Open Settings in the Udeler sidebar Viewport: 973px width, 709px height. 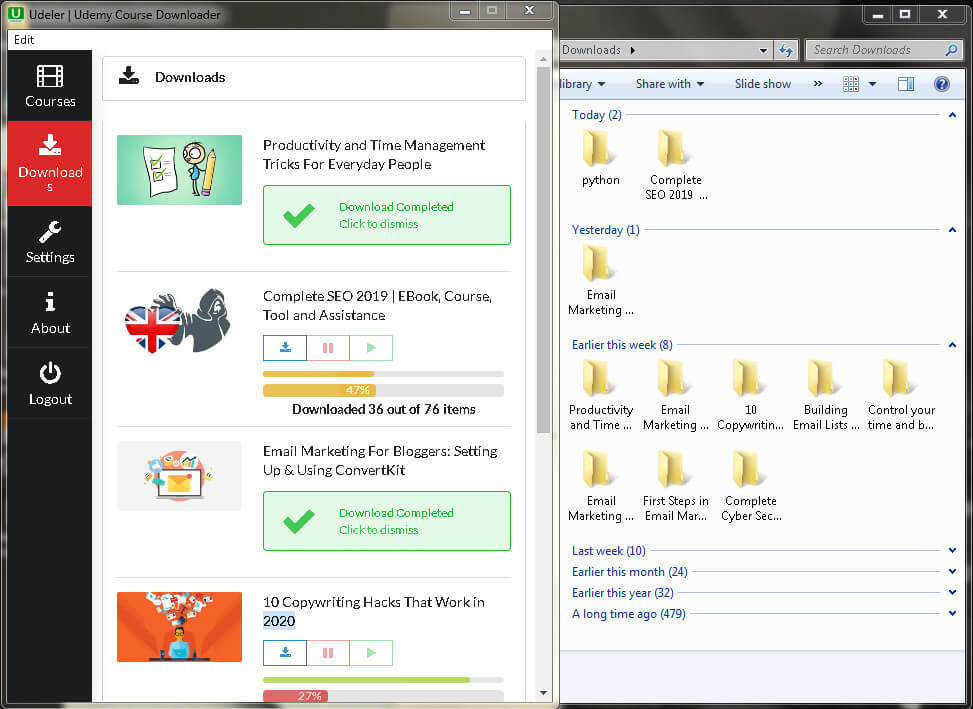(x=50, y=242)
